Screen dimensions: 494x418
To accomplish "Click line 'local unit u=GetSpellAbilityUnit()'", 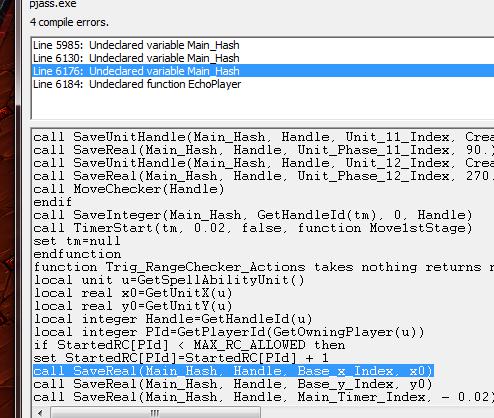I will pyautogui.click(x=169, y=280).
